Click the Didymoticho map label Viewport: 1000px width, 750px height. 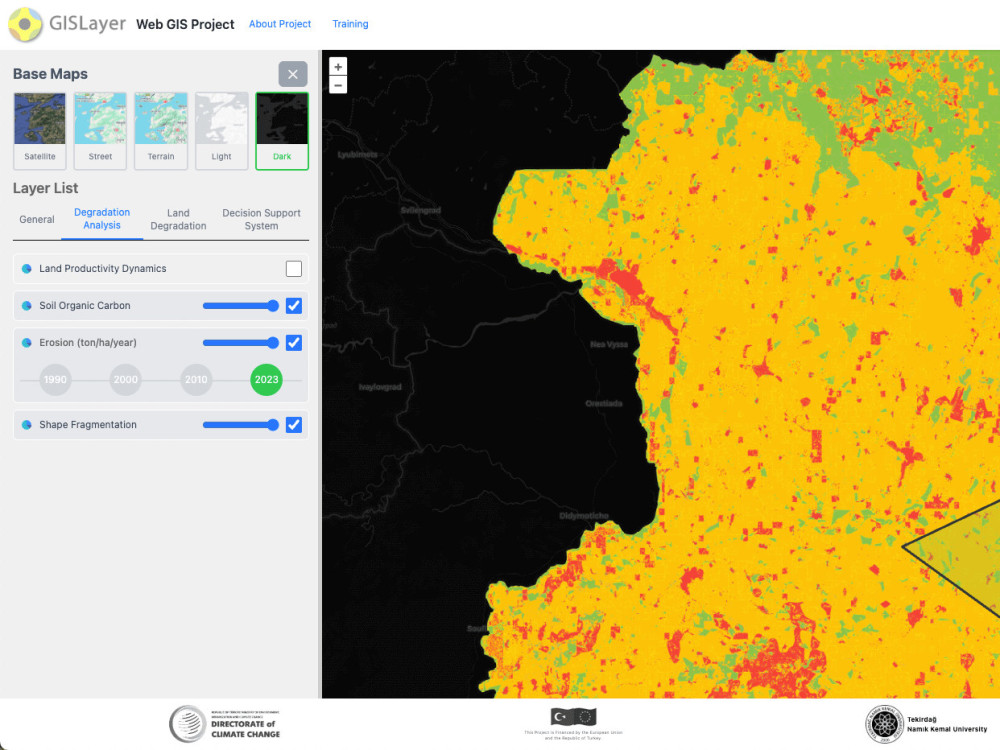(584, 515)
